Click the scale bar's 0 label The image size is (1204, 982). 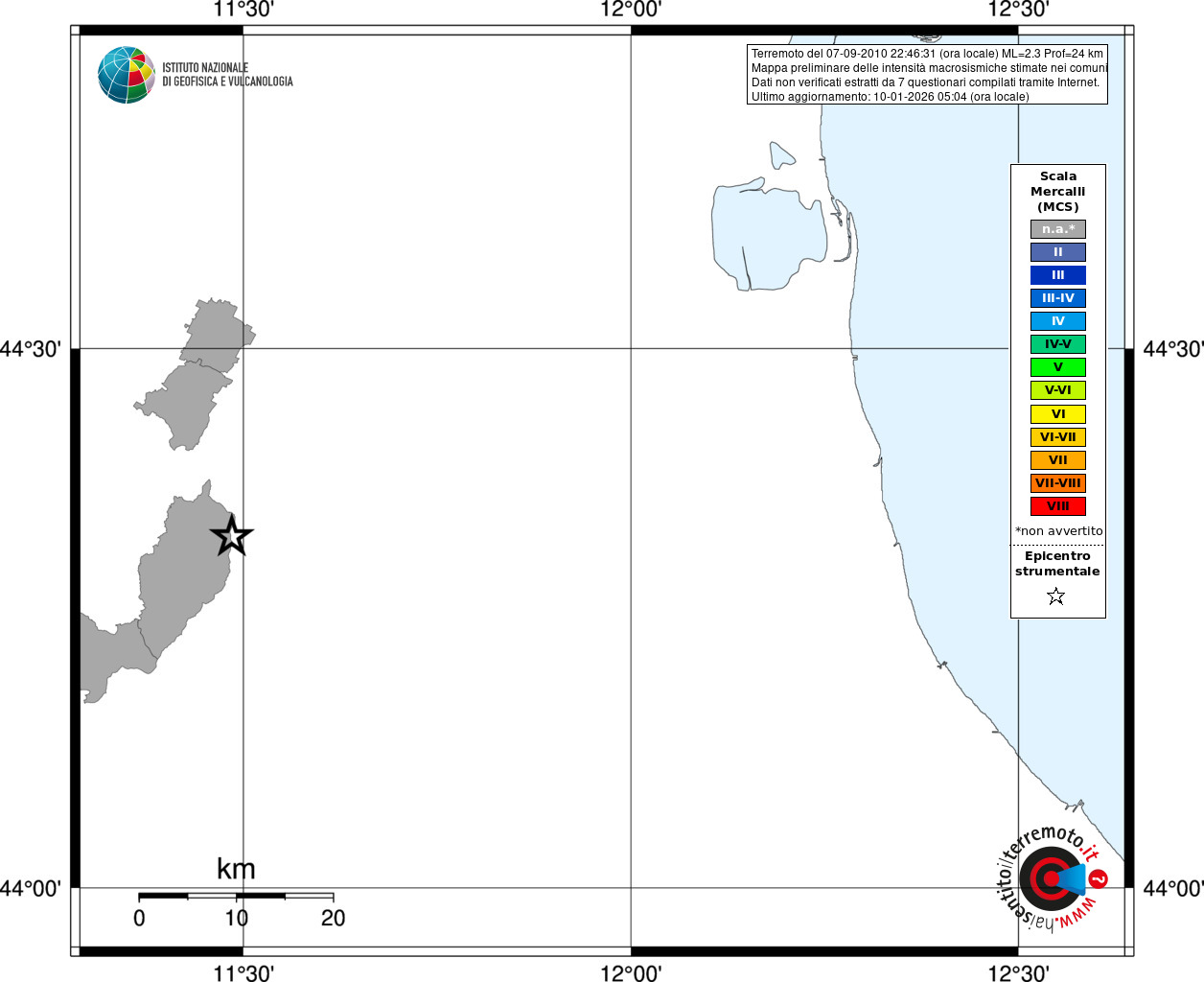[139, 919]
